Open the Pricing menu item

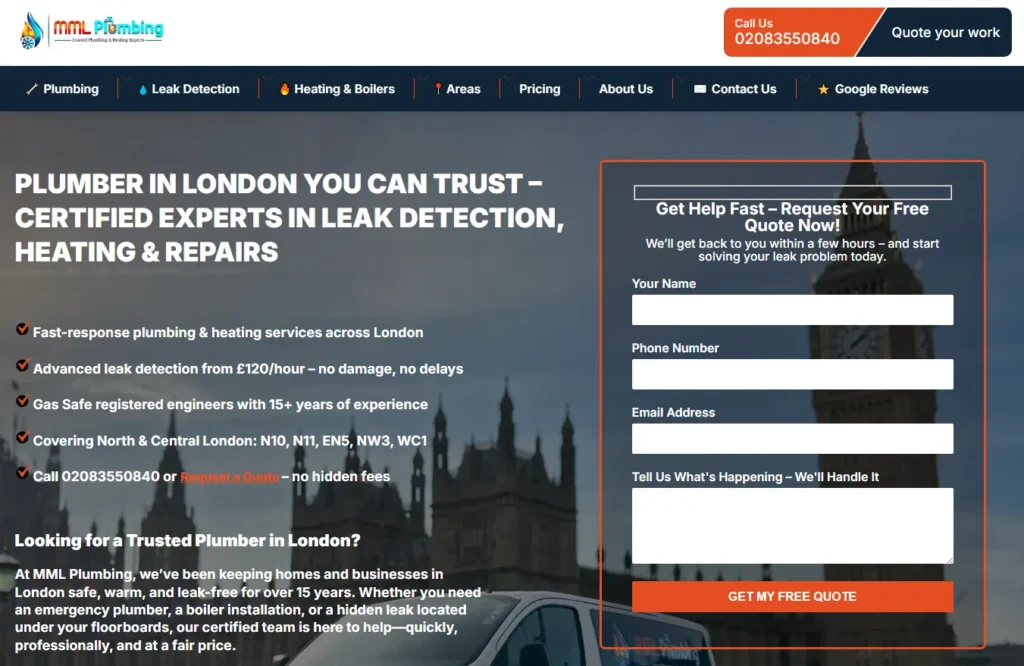tap(539, 89)
